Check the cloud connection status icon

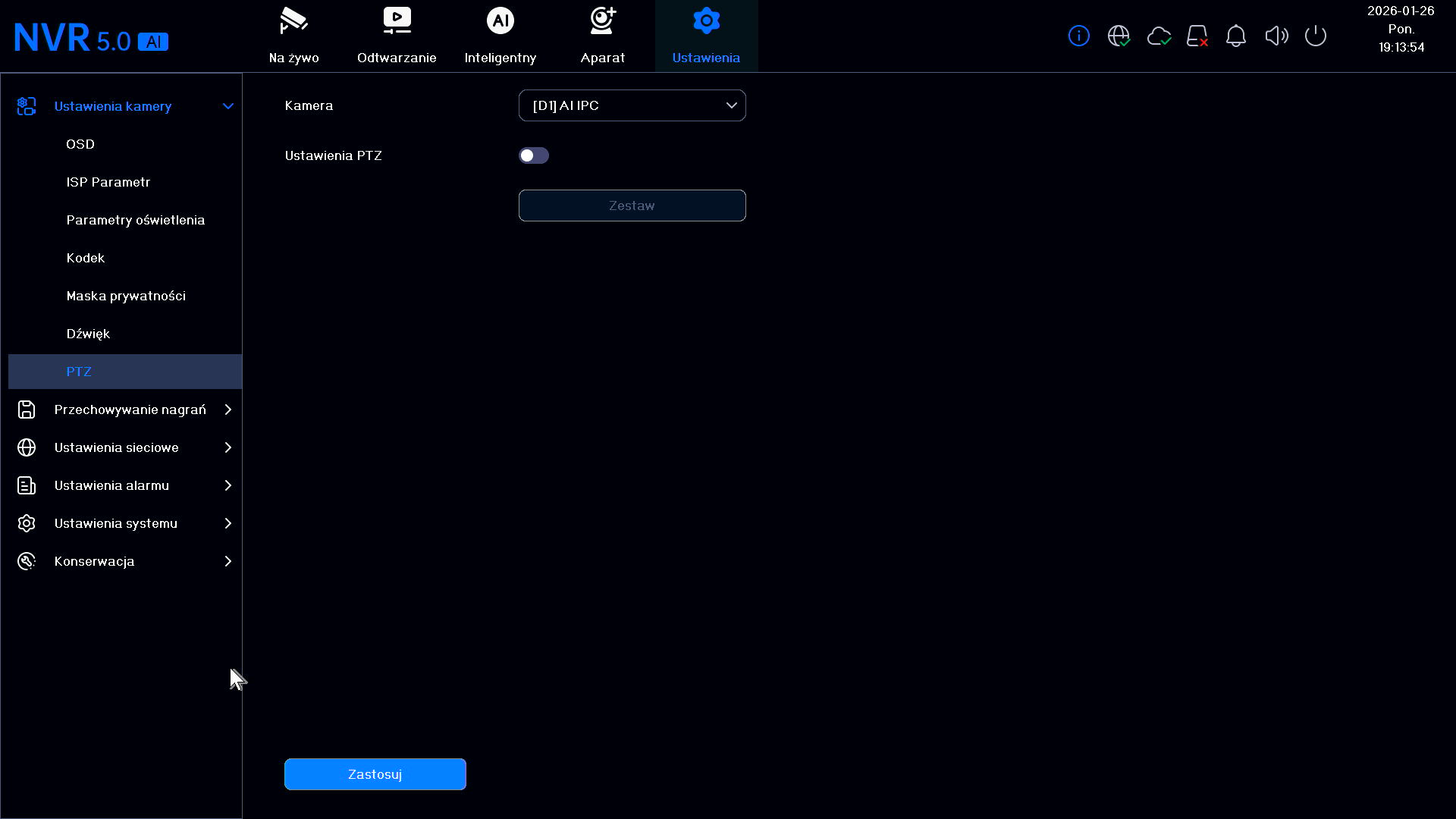1159,36
